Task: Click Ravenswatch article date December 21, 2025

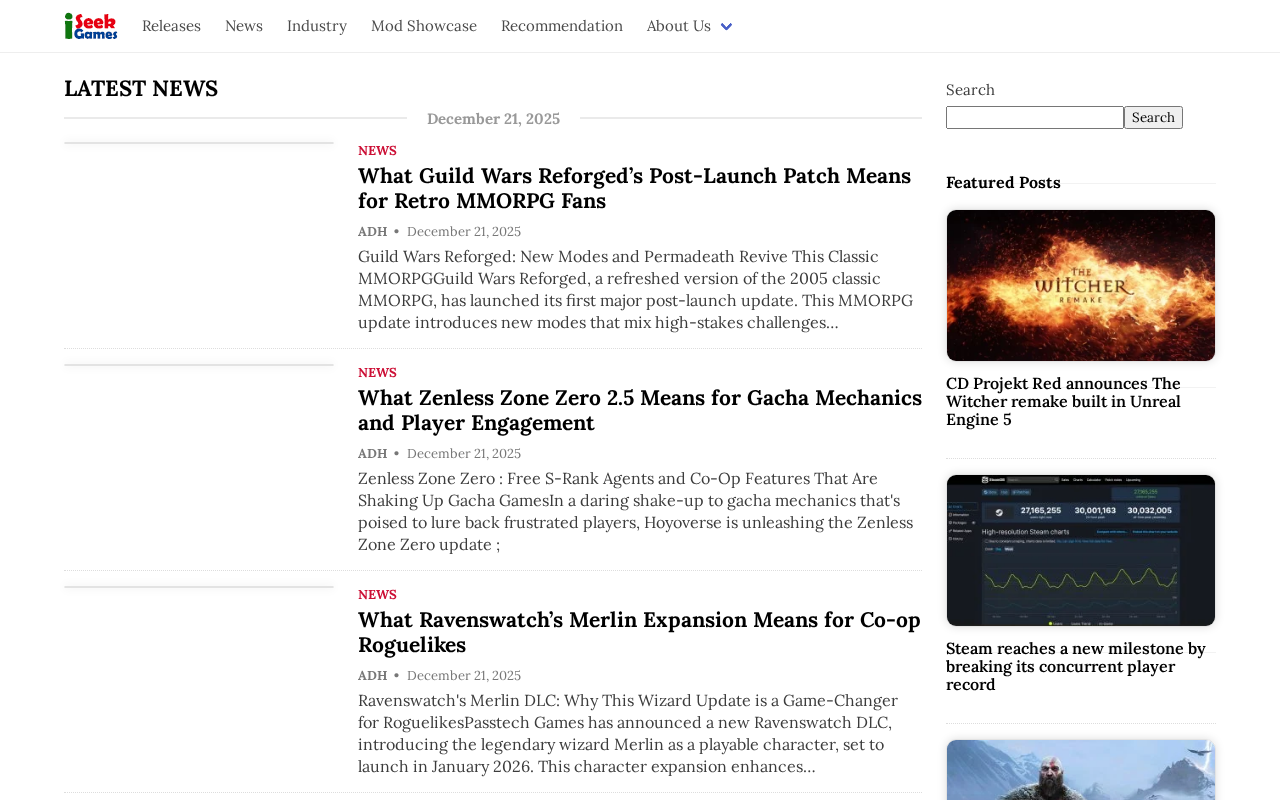Action: (x=464, y=676)
